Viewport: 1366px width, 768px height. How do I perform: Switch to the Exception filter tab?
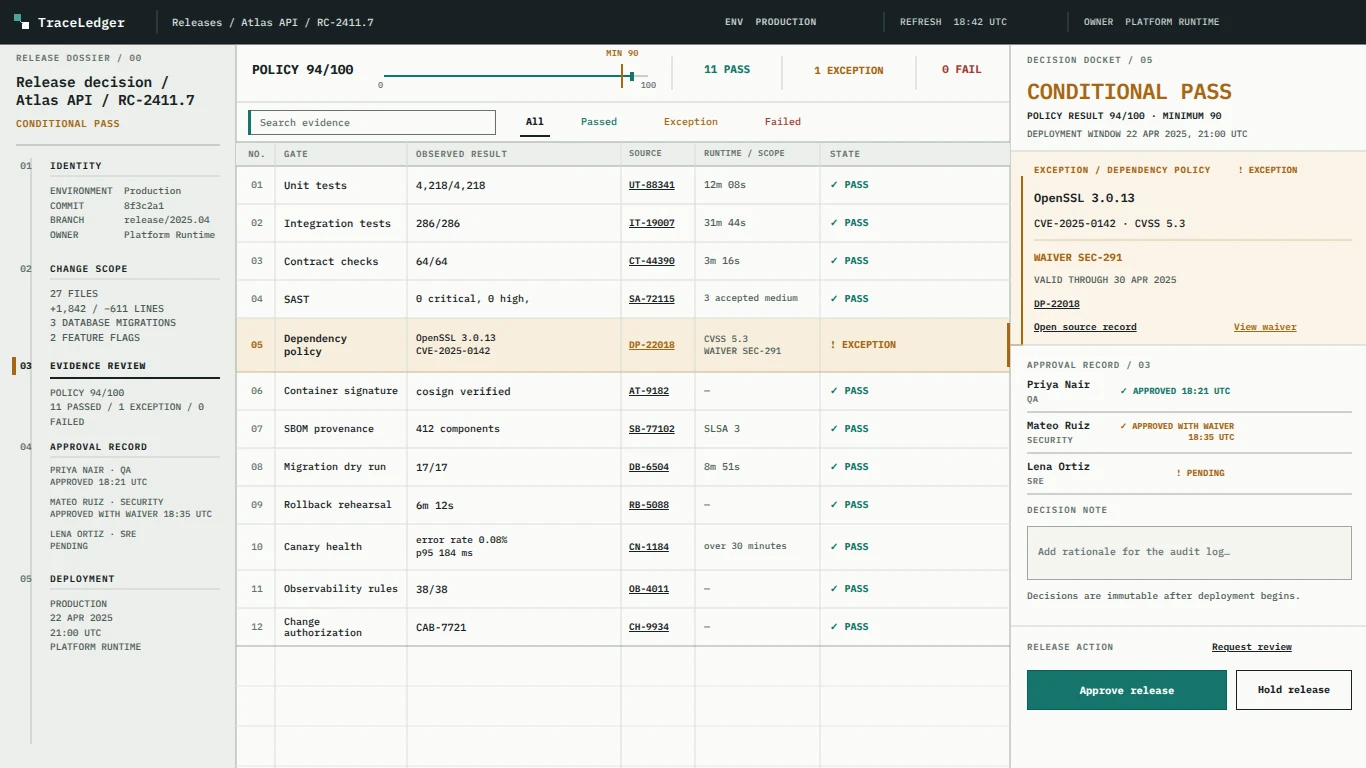tap(691, 122)
